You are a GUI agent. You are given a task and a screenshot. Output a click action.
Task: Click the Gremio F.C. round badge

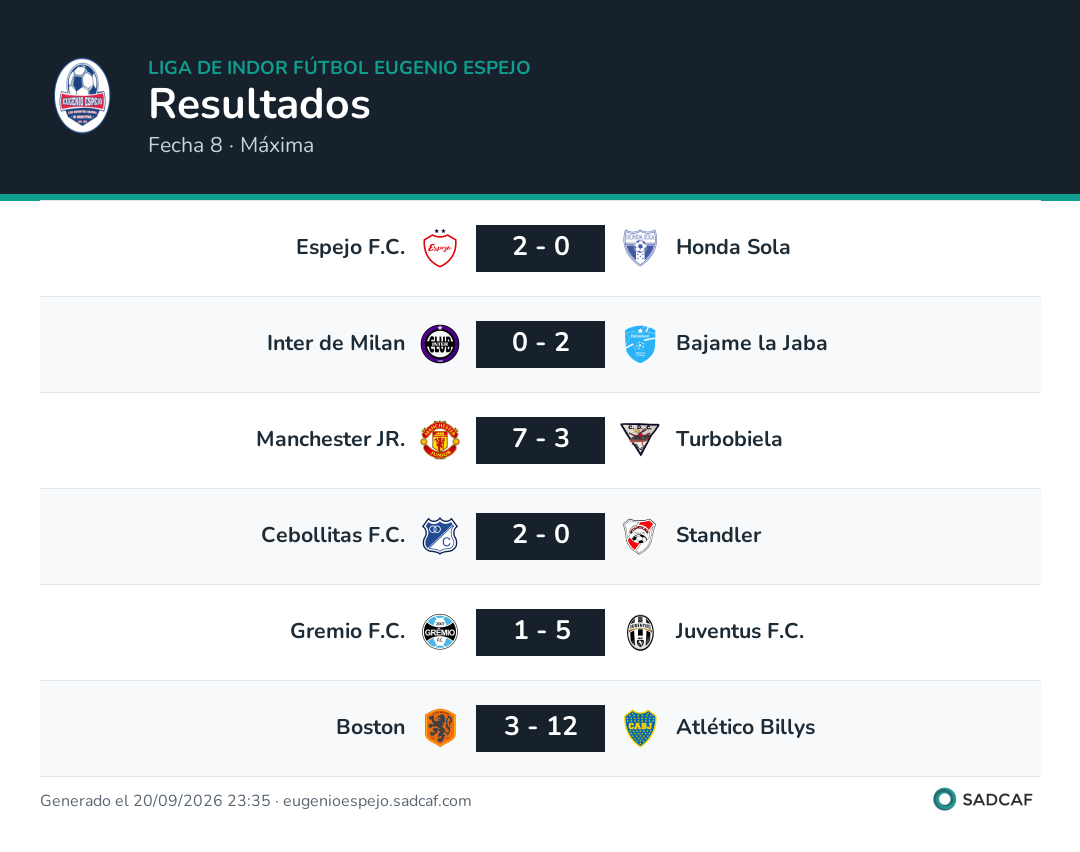pos(439,632)
